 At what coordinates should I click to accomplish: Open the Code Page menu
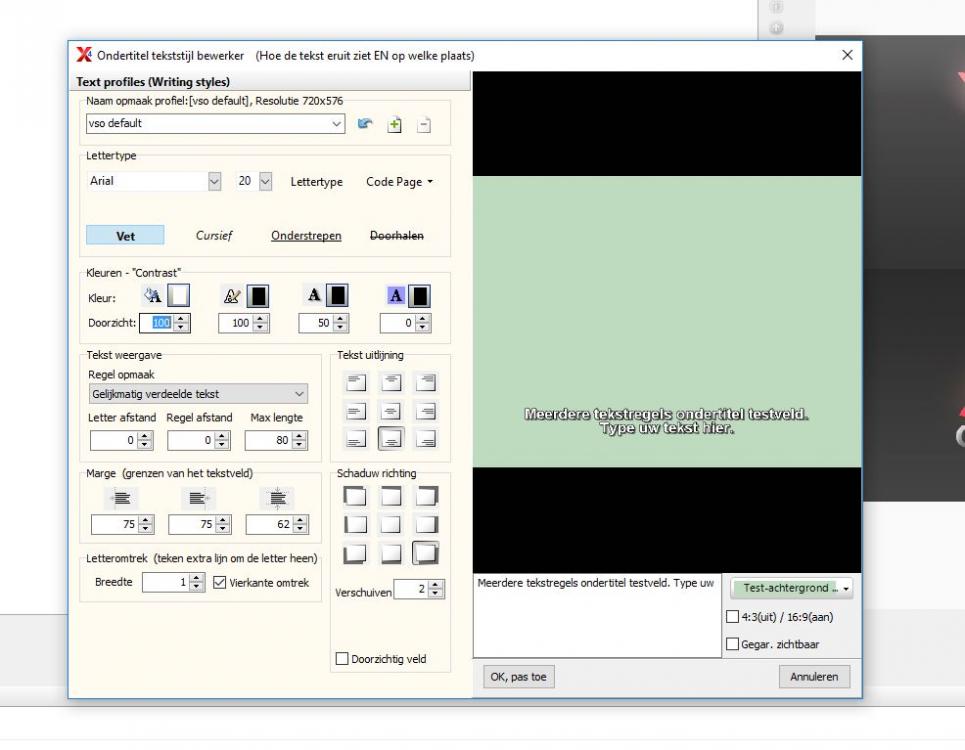[400, 182]
